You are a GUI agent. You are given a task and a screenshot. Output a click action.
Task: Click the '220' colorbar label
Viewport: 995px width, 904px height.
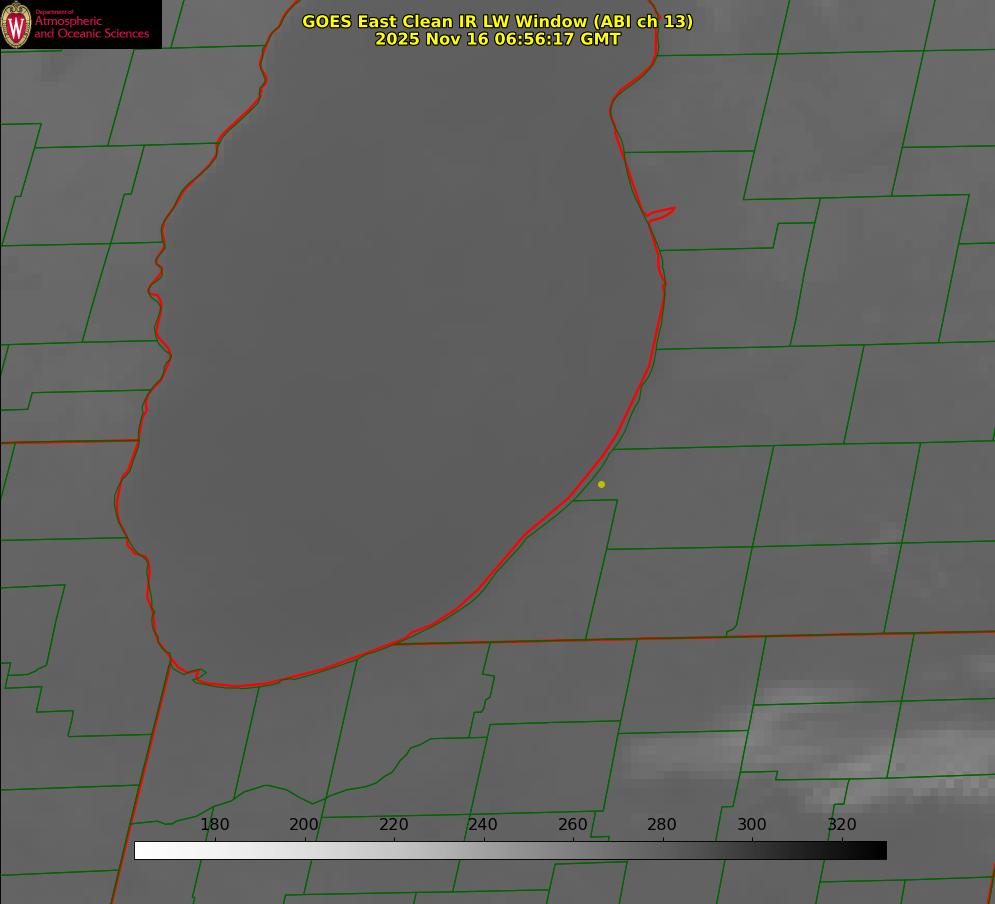coord(393,824)
